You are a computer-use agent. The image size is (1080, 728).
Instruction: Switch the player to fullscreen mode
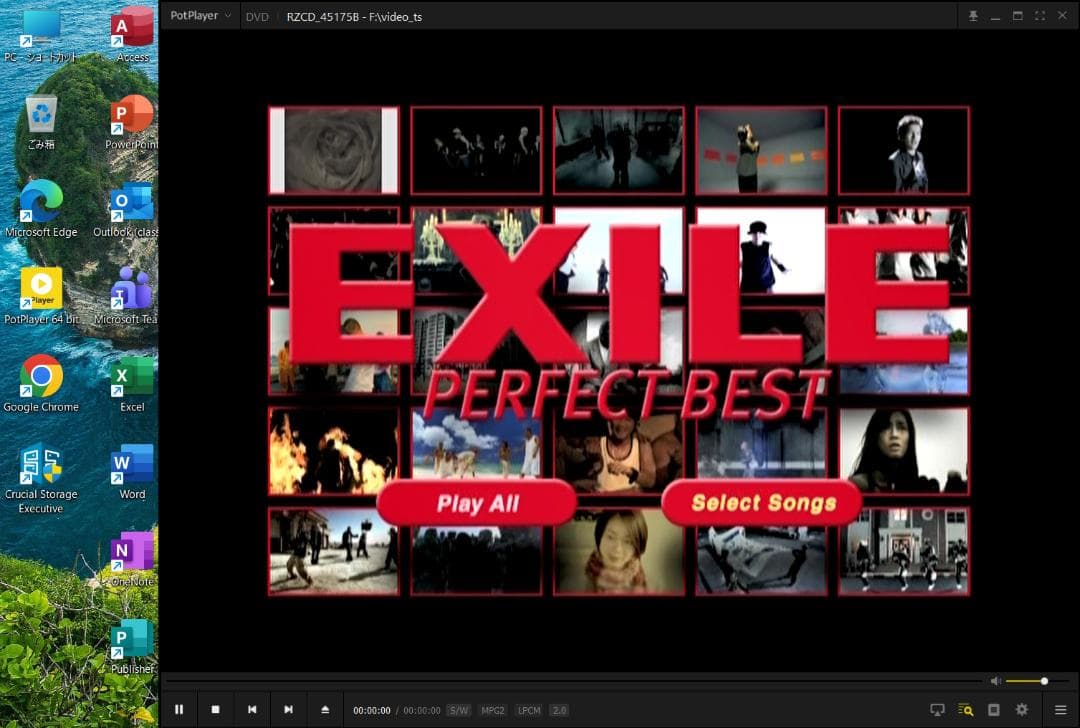point(1040,16)
